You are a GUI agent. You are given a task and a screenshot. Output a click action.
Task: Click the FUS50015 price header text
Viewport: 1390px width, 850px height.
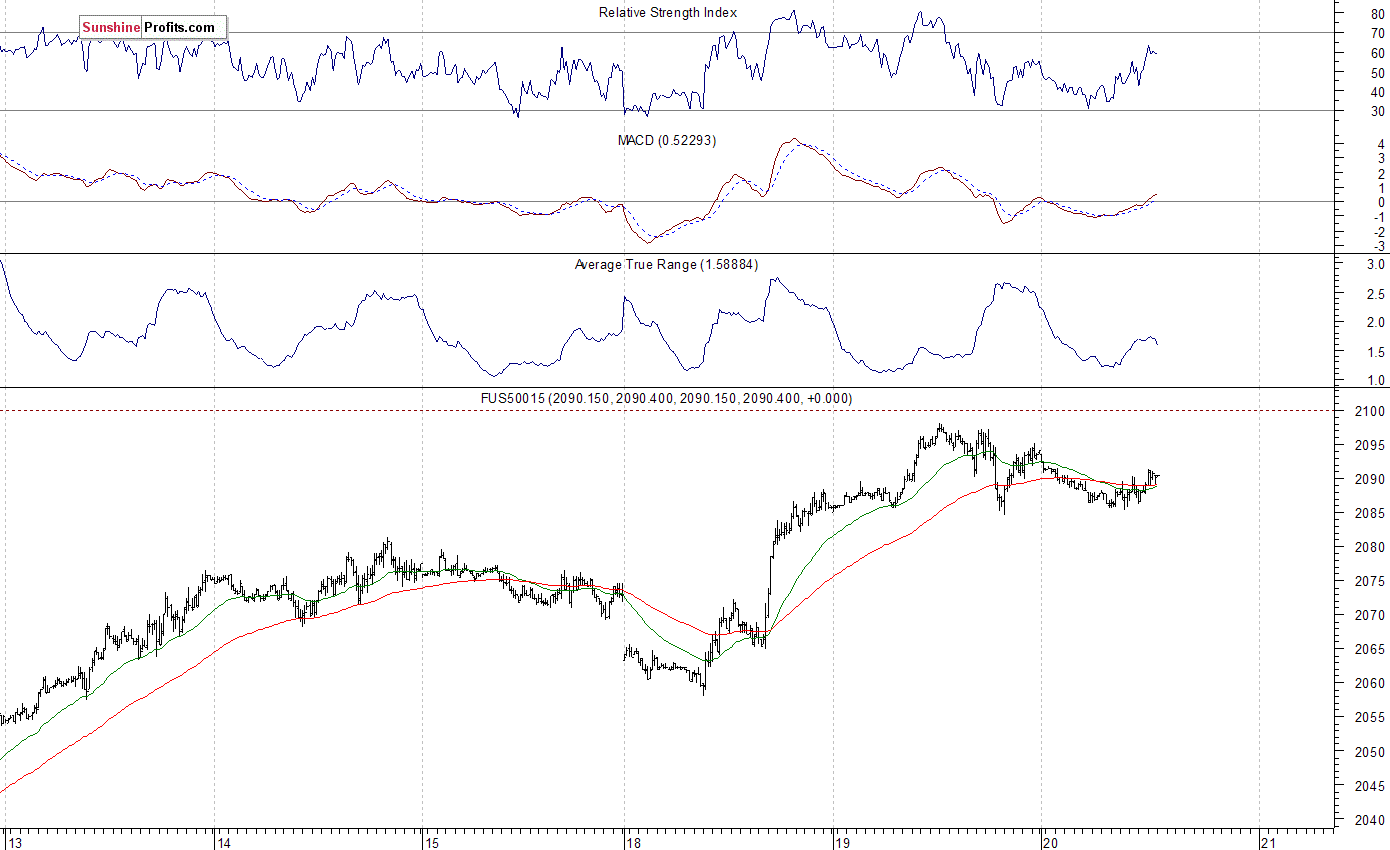pyautogui.click(x=666, y=398)
